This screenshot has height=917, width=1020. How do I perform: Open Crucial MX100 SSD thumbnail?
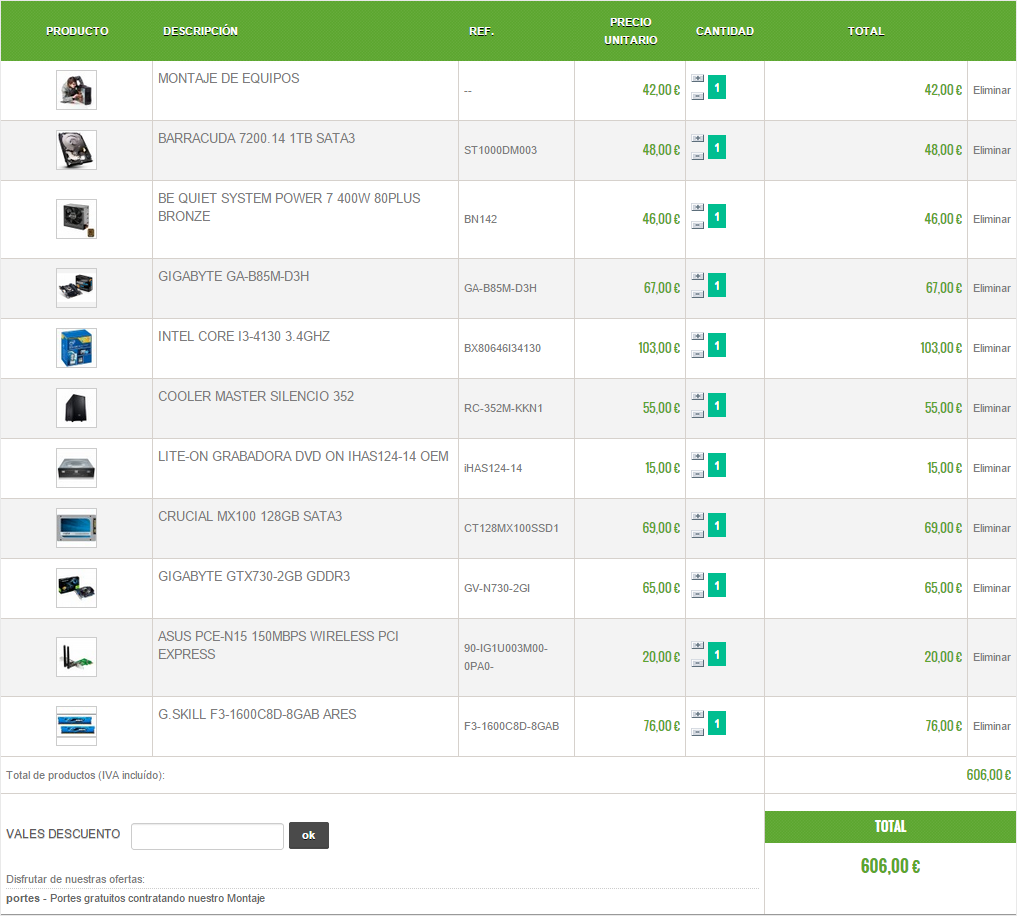76,527
